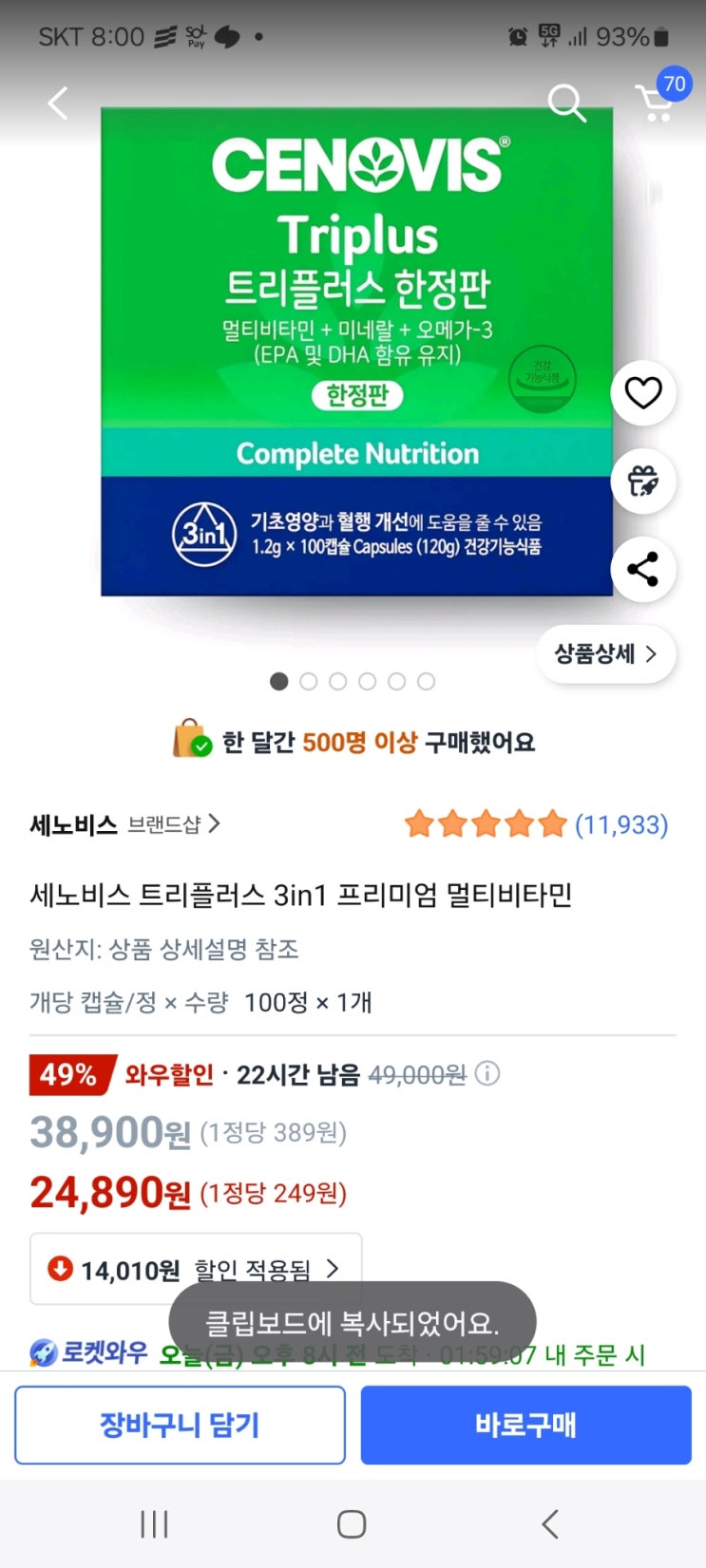Jump to the last image carousel dot

point(427,681)
